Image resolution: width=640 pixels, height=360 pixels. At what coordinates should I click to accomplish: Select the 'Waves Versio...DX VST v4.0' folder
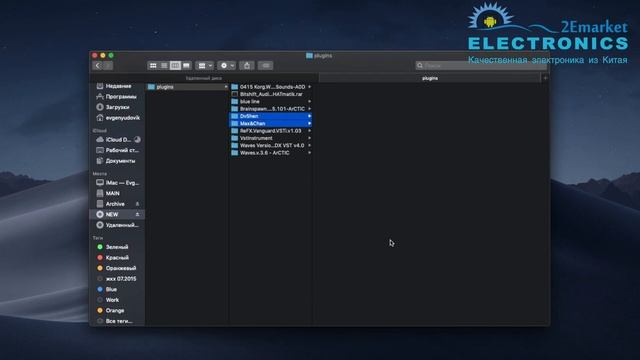coord(271,146)
